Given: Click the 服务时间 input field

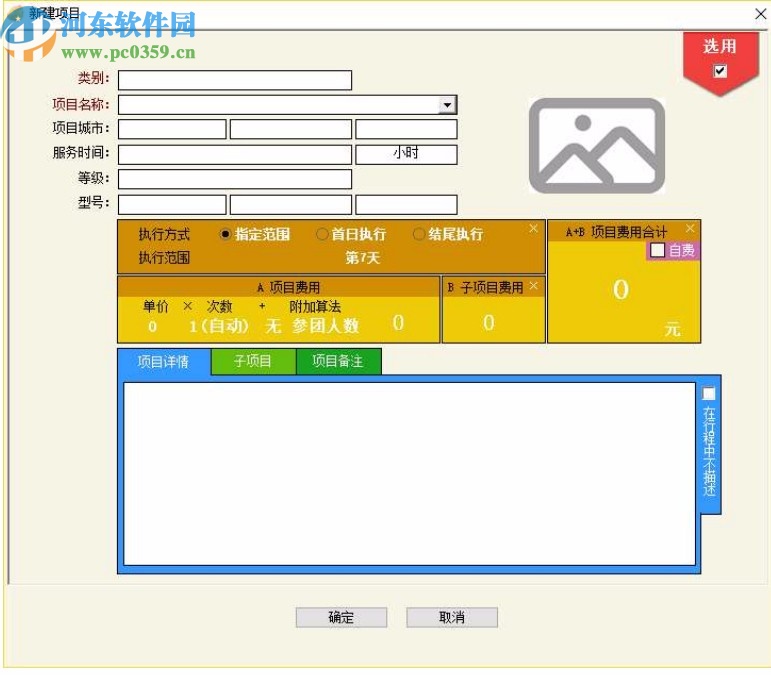Looking at the screenshot, I should tap(235, 154).
